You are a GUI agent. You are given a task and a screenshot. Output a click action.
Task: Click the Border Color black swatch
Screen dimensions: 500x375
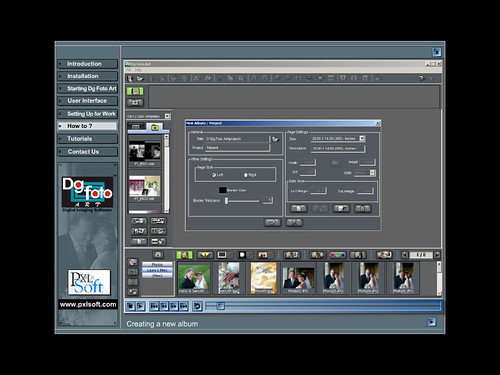(222, 190)
